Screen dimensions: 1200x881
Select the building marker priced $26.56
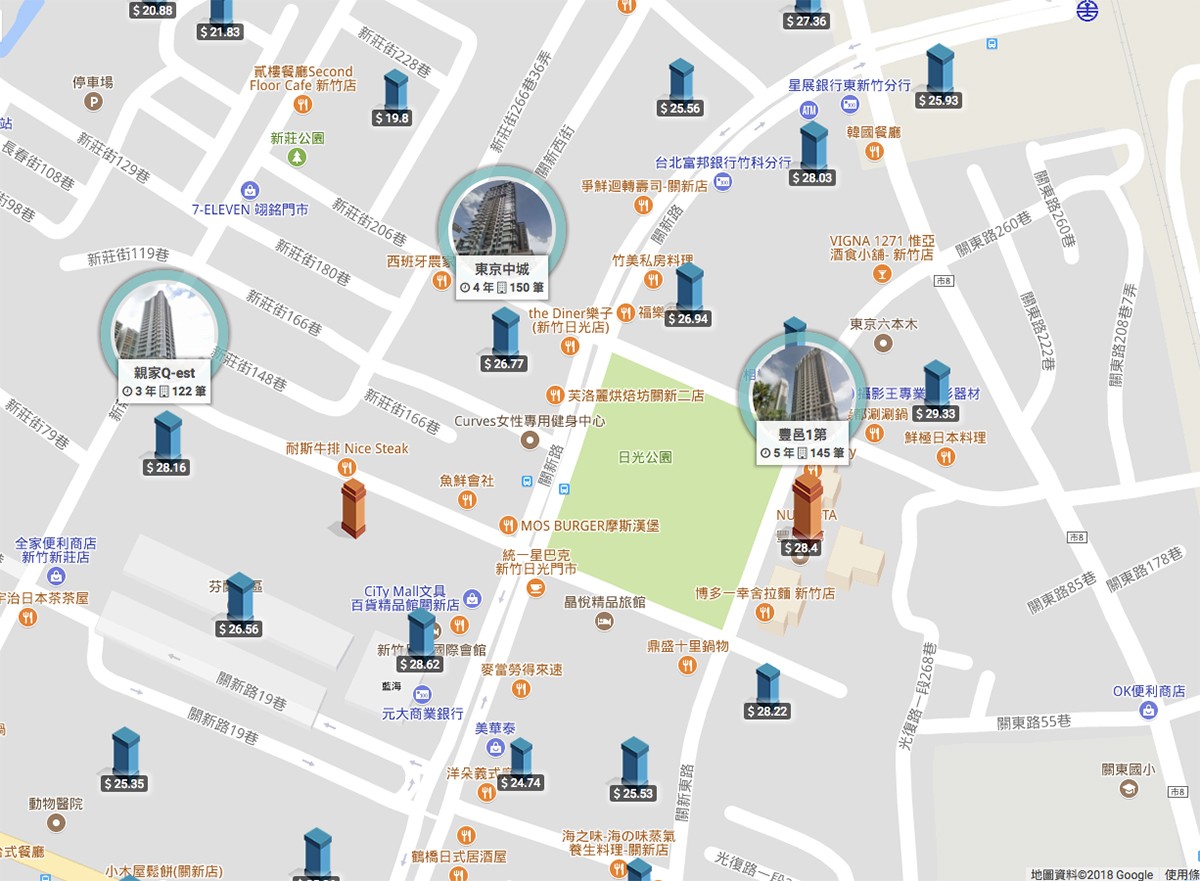(x=239, y=606)
